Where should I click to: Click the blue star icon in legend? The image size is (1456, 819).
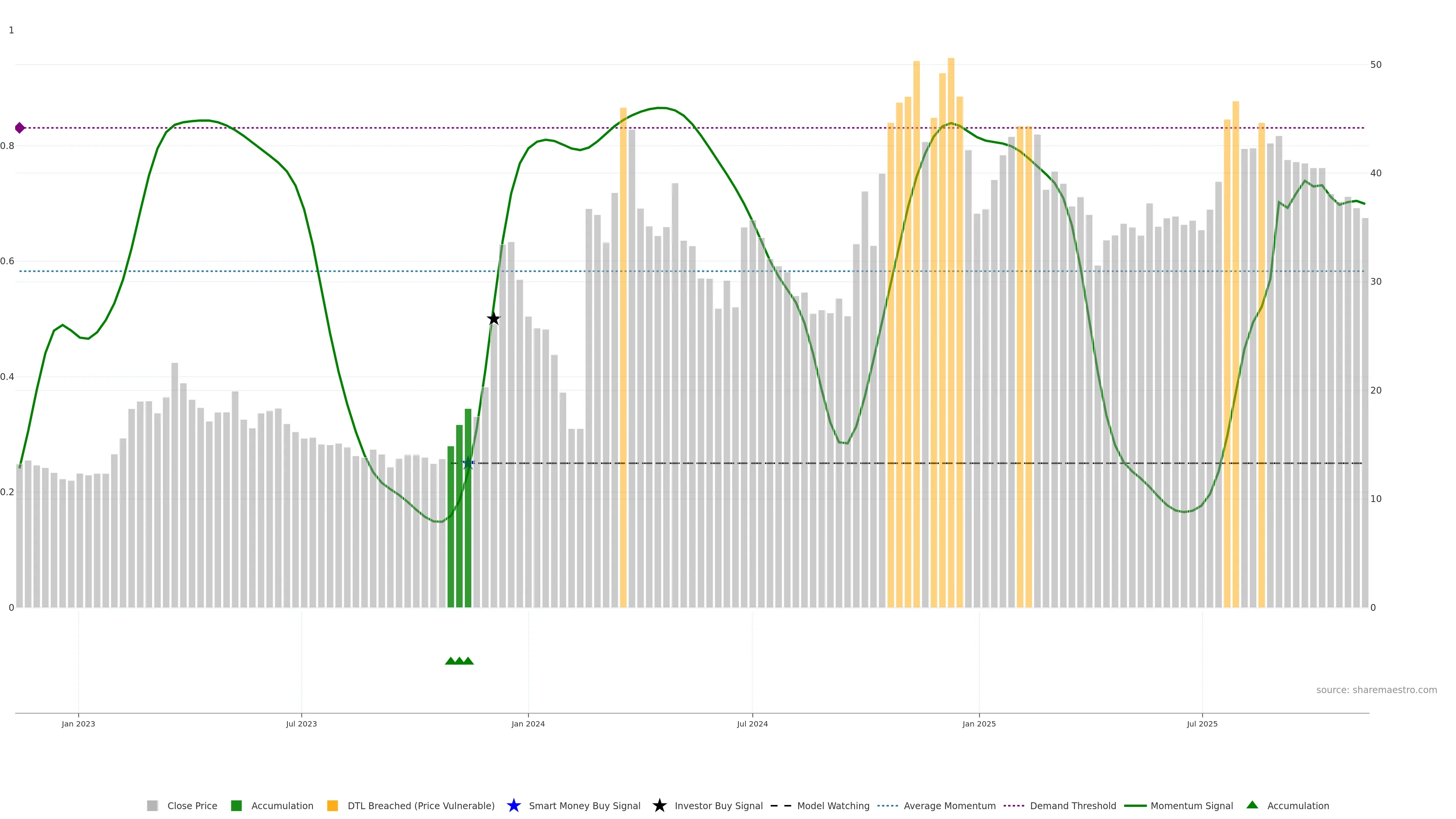(513, 805)
